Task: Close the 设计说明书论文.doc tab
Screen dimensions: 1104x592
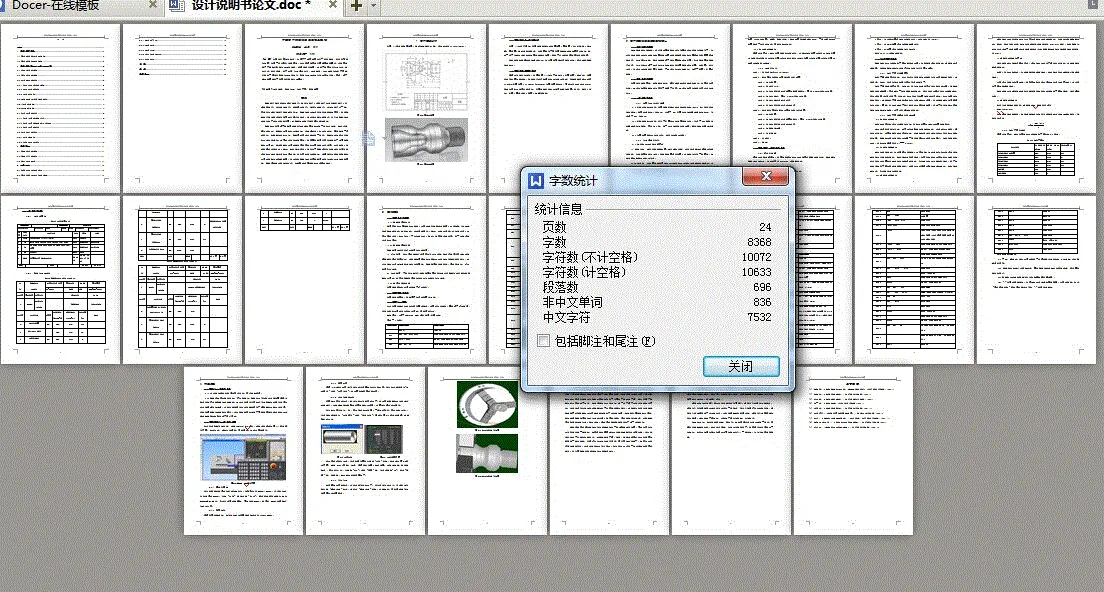Action: pos(333,5)
